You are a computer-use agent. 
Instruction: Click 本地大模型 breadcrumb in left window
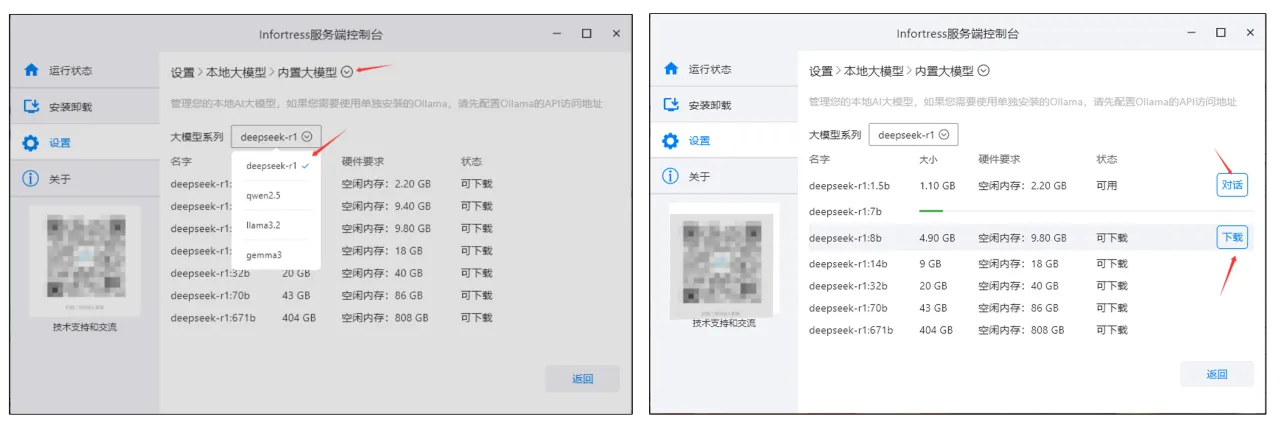click(235, 72)
